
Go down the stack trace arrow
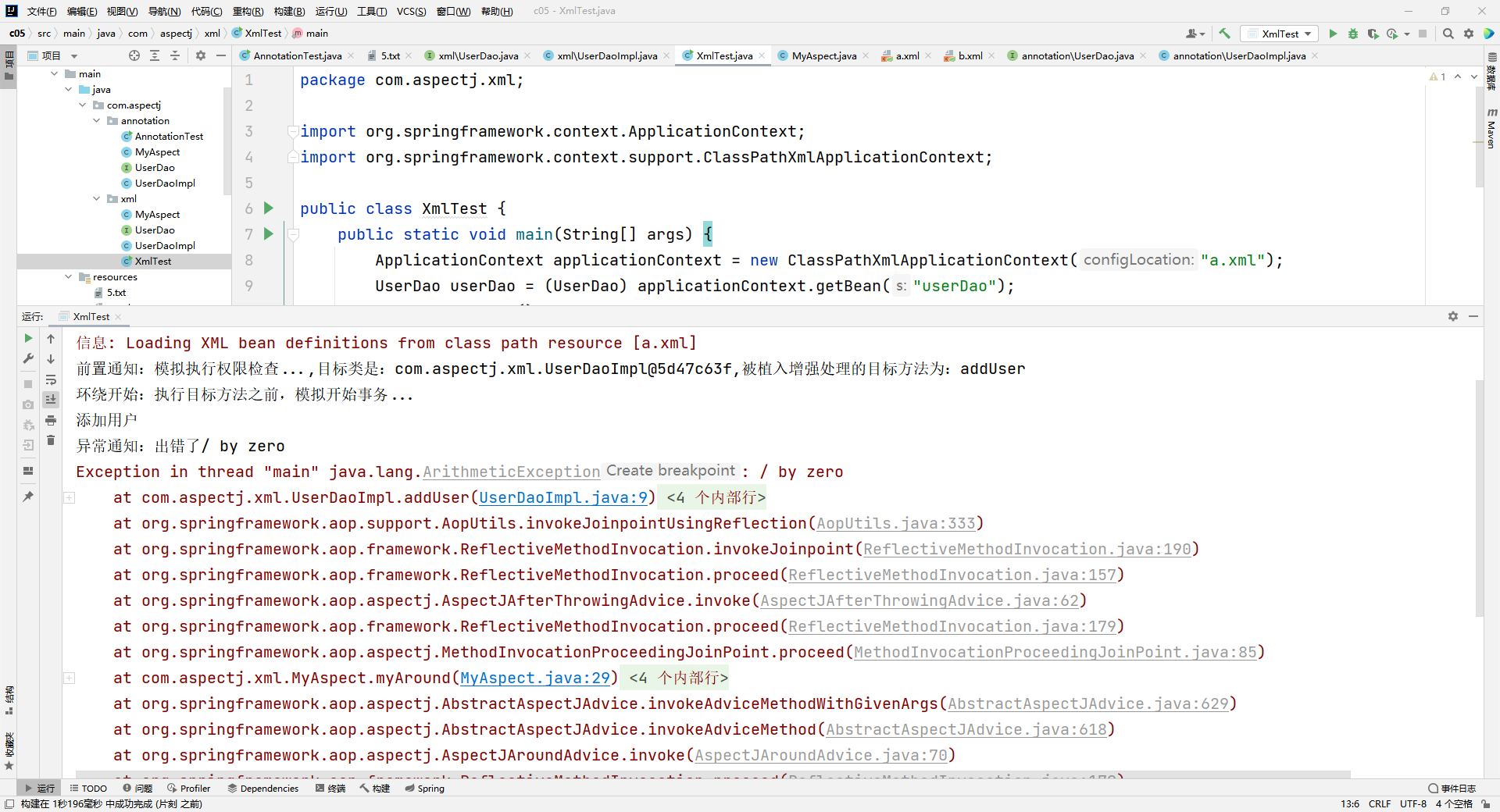pyautogui.click(x=51, y=358)
